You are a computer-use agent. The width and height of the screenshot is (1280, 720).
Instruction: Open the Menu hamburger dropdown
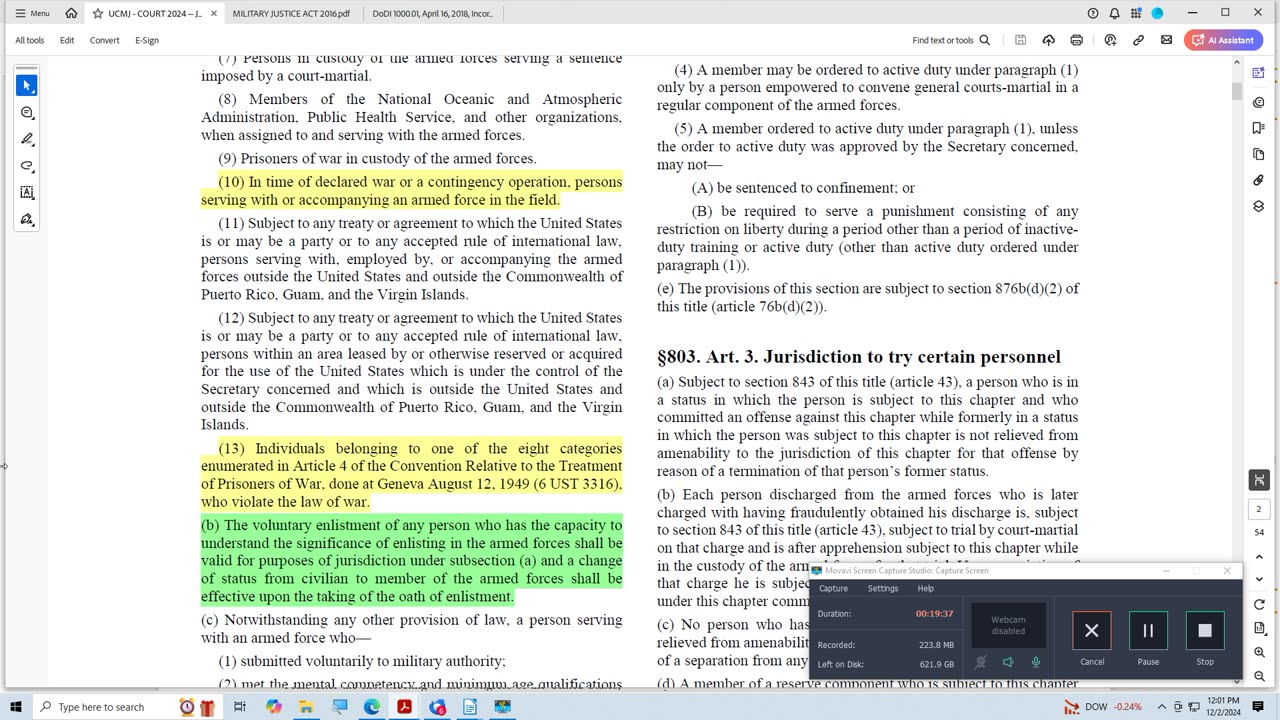coord(33,13)
